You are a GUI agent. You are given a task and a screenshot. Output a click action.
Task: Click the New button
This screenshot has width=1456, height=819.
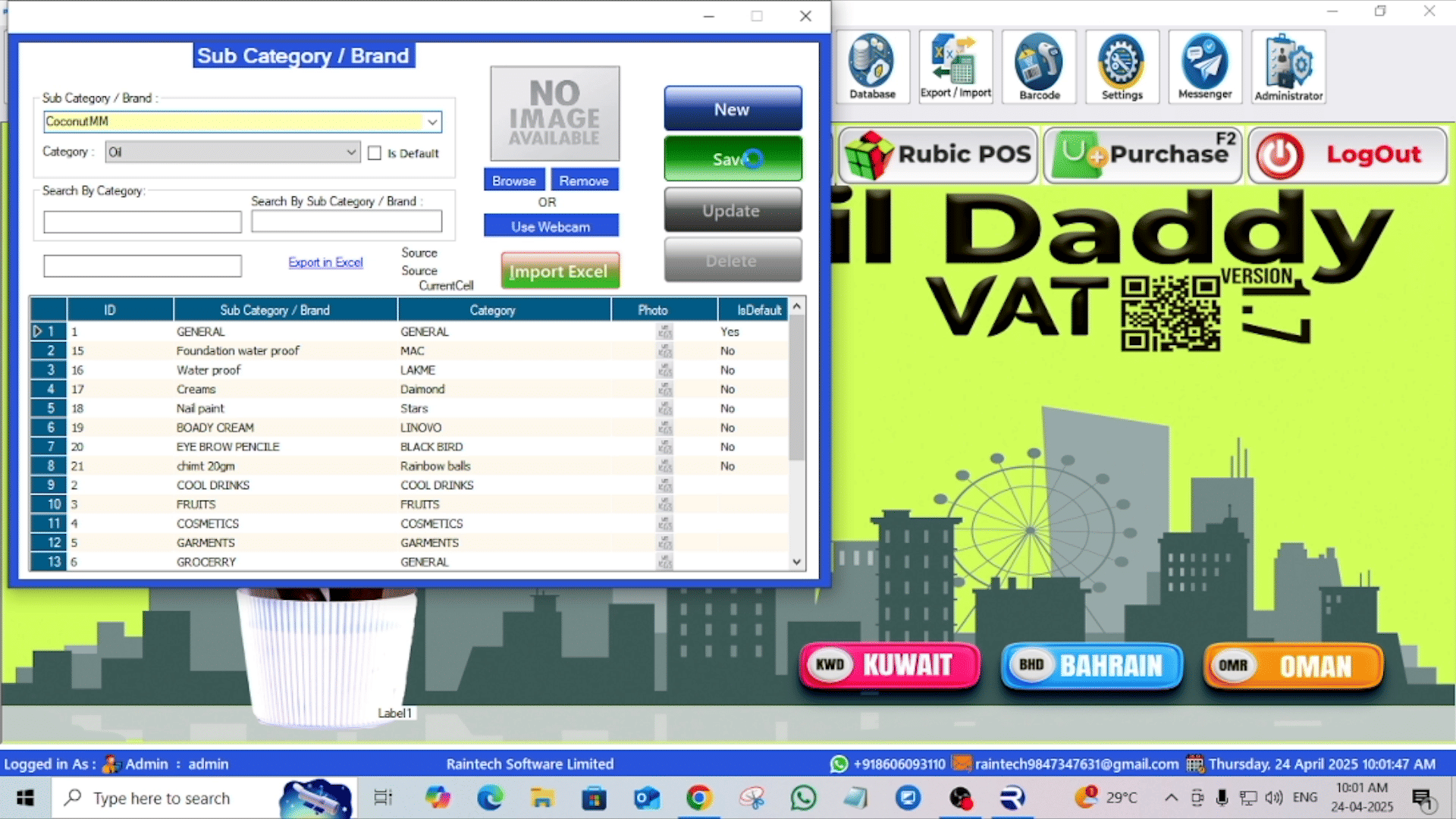[733, 109]
